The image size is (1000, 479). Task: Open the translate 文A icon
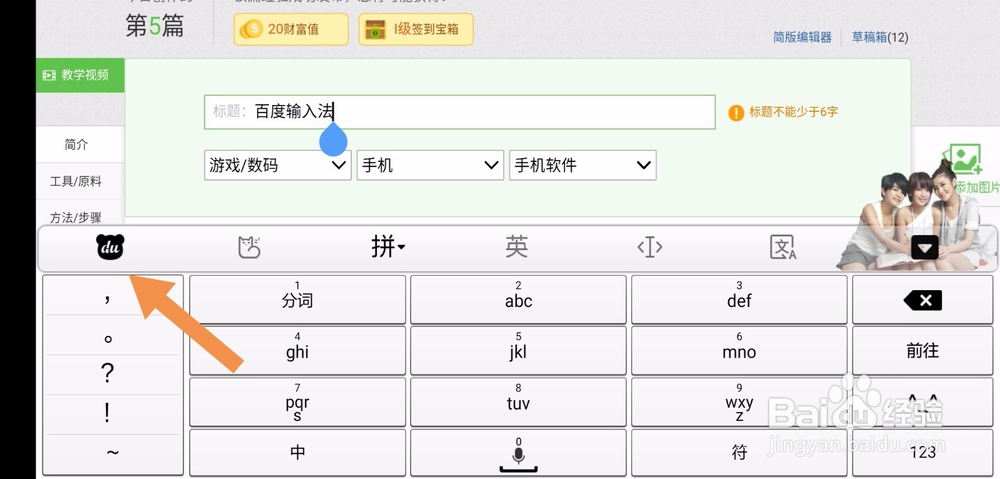point(783,247)
